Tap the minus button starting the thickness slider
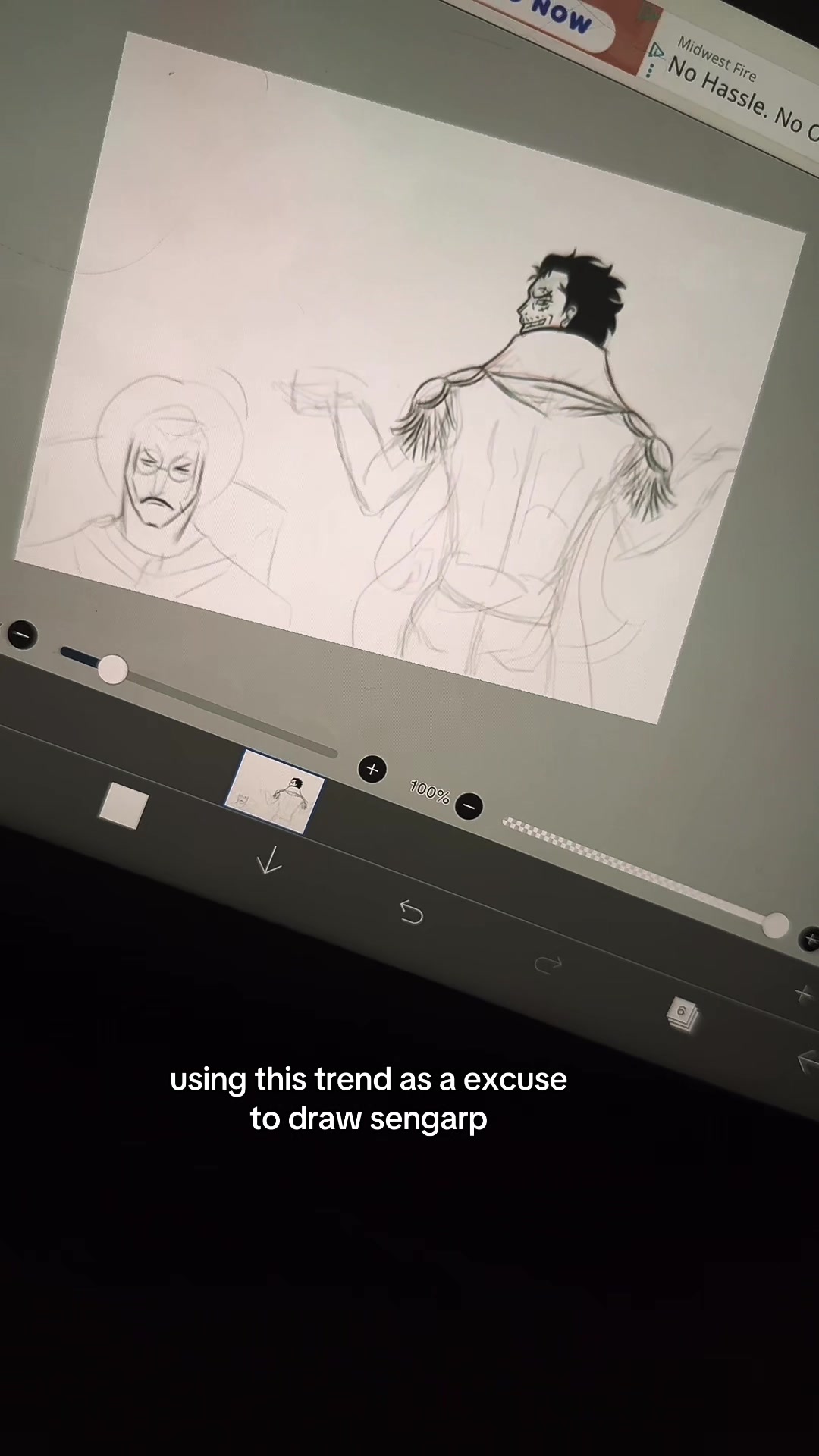This screenshot has height=1456, width=819. pyautogui.click(x=22, y=635)
